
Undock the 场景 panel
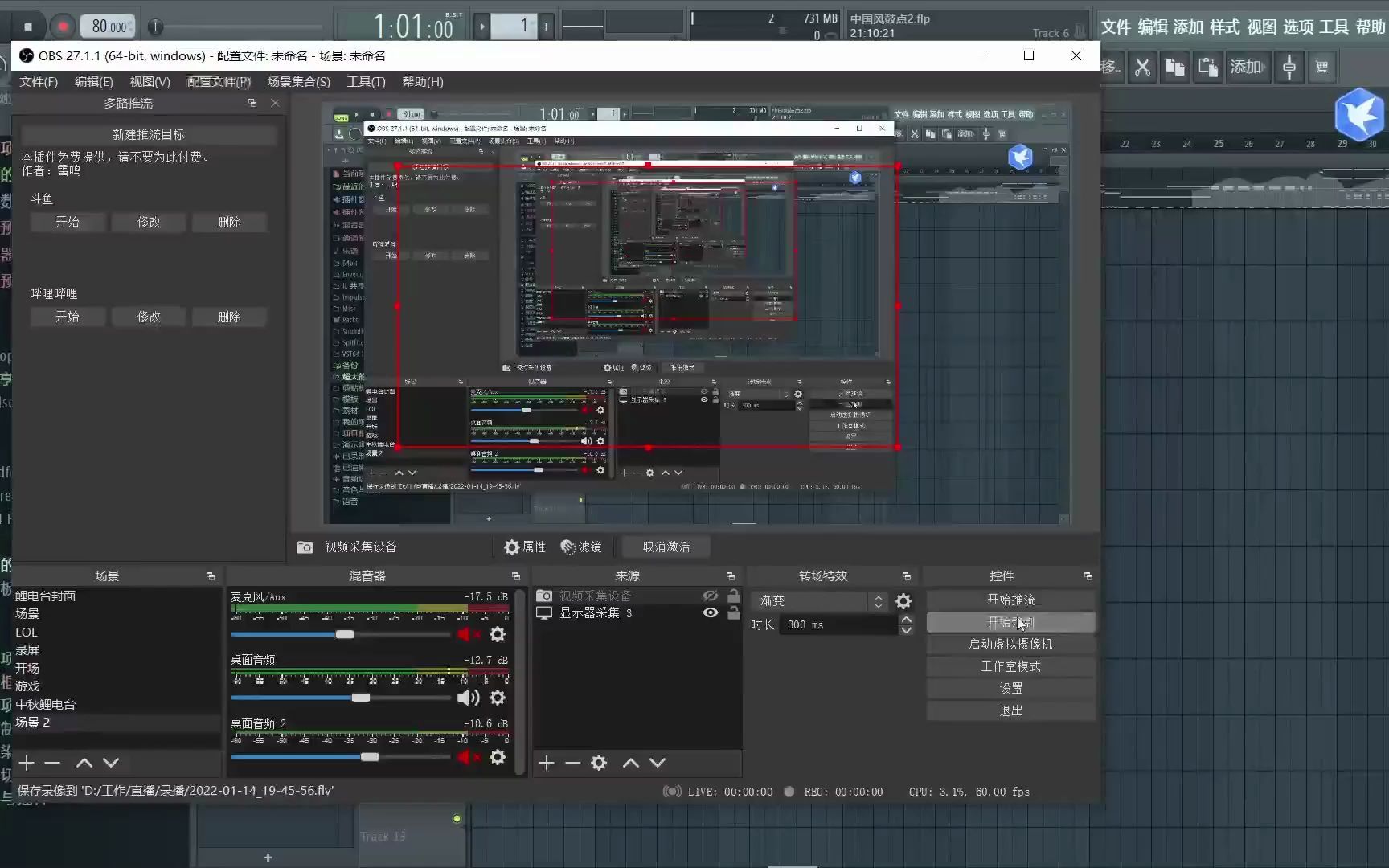[x=211, y=576]
